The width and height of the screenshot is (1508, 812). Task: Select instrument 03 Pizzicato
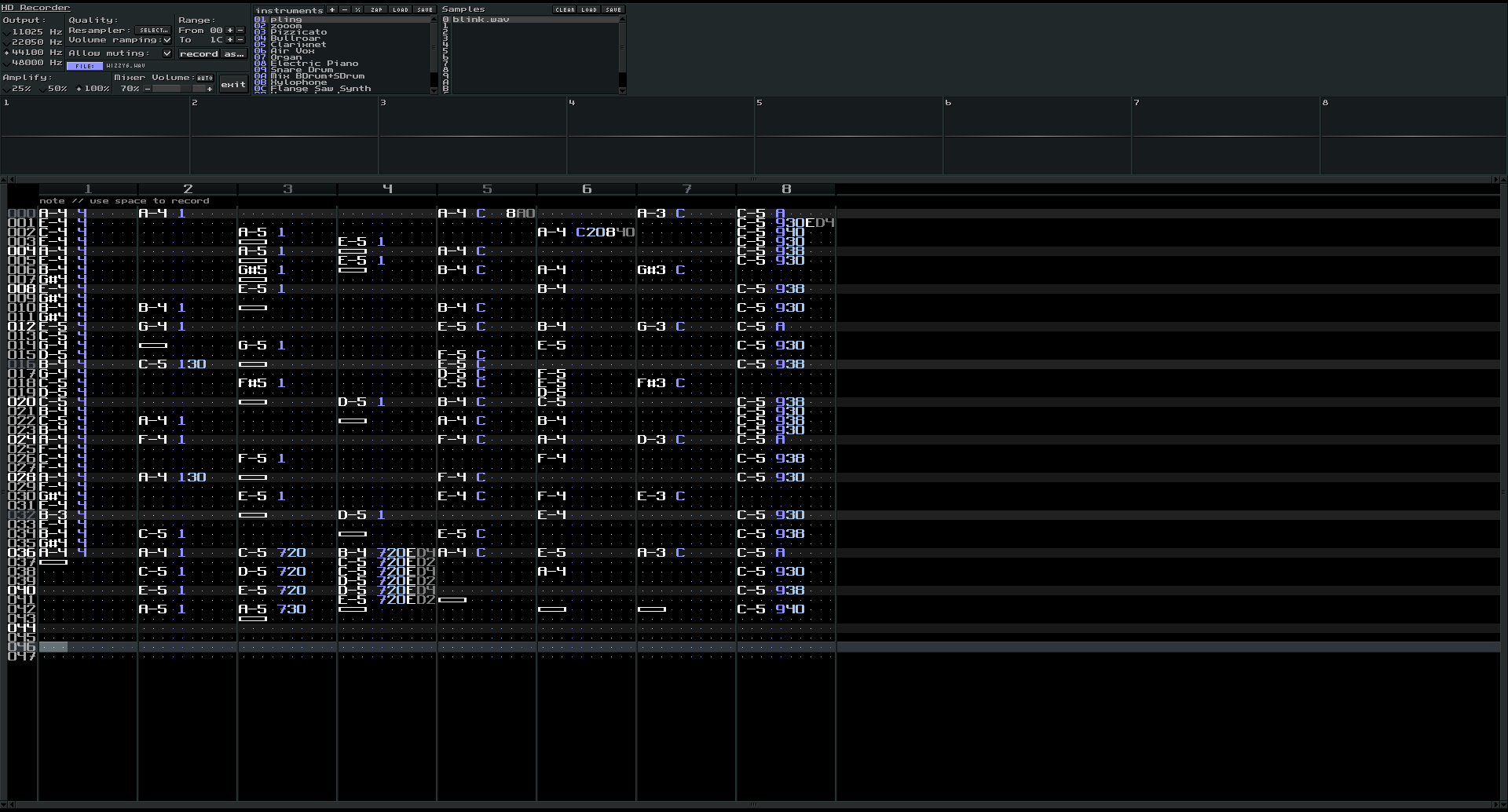(342, 32)
